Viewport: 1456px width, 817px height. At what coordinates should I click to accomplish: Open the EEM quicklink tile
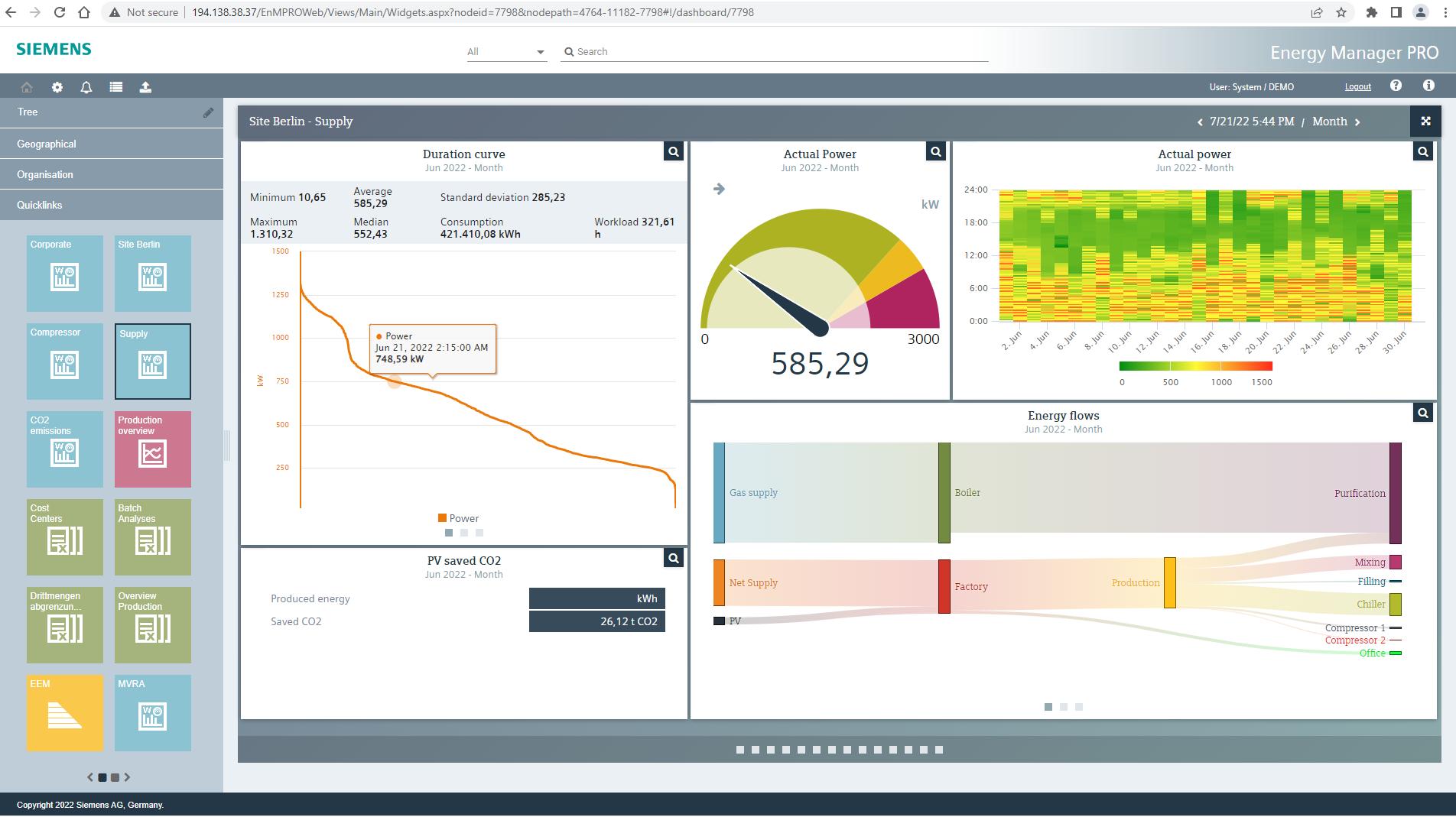[x=65, y=713]
